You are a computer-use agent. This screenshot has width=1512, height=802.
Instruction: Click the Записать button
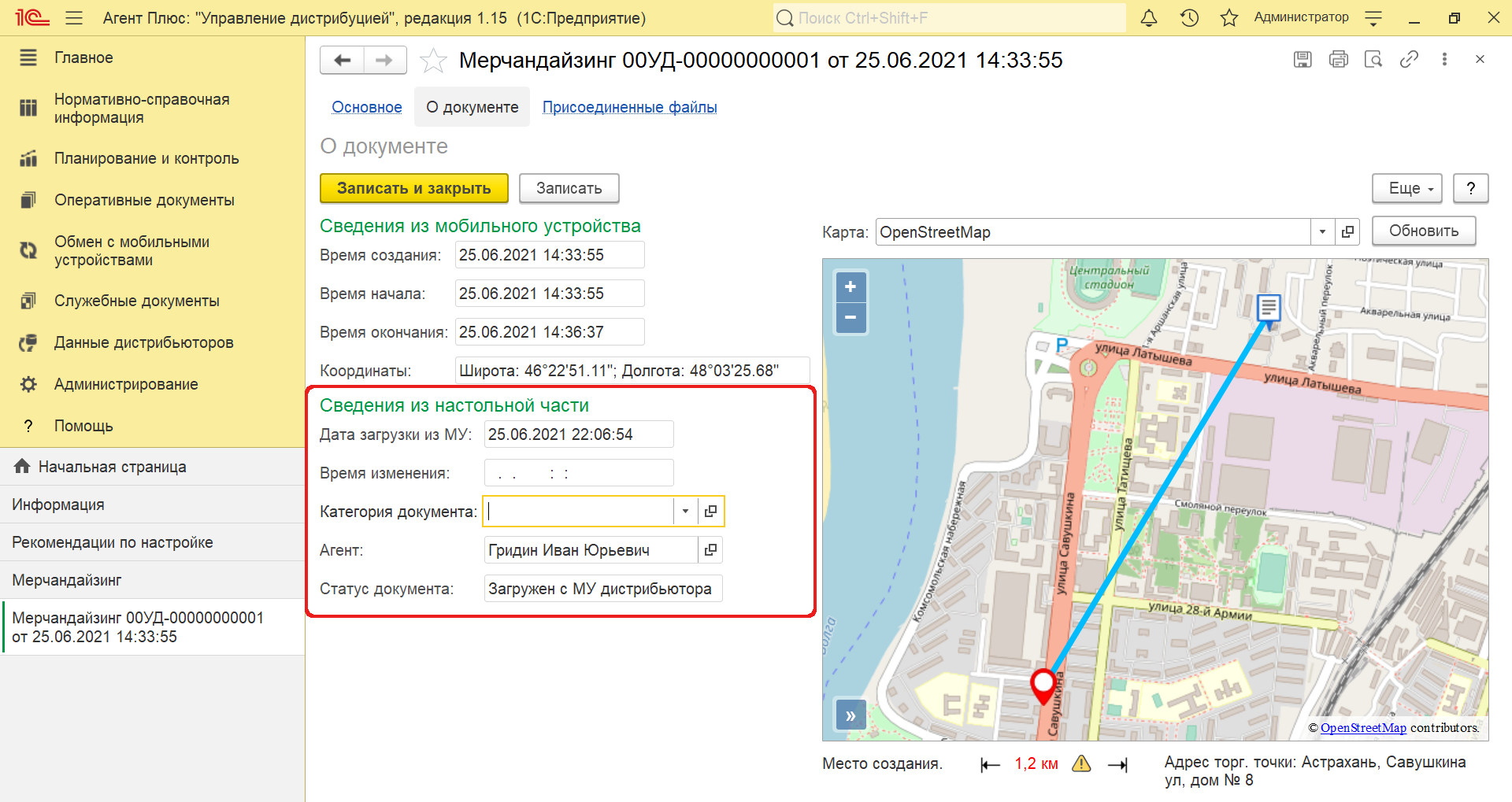569,188
